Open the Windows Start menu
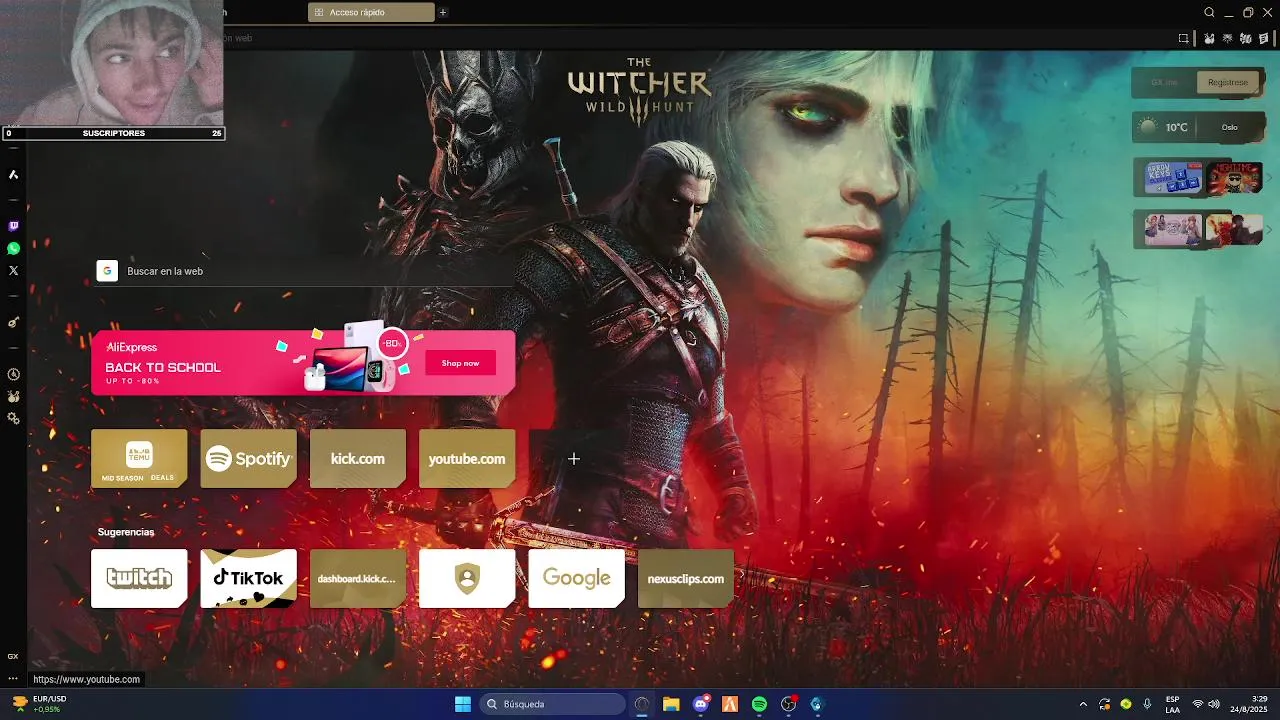Screen dimensions: 1280x720 (x=463, y=704)
